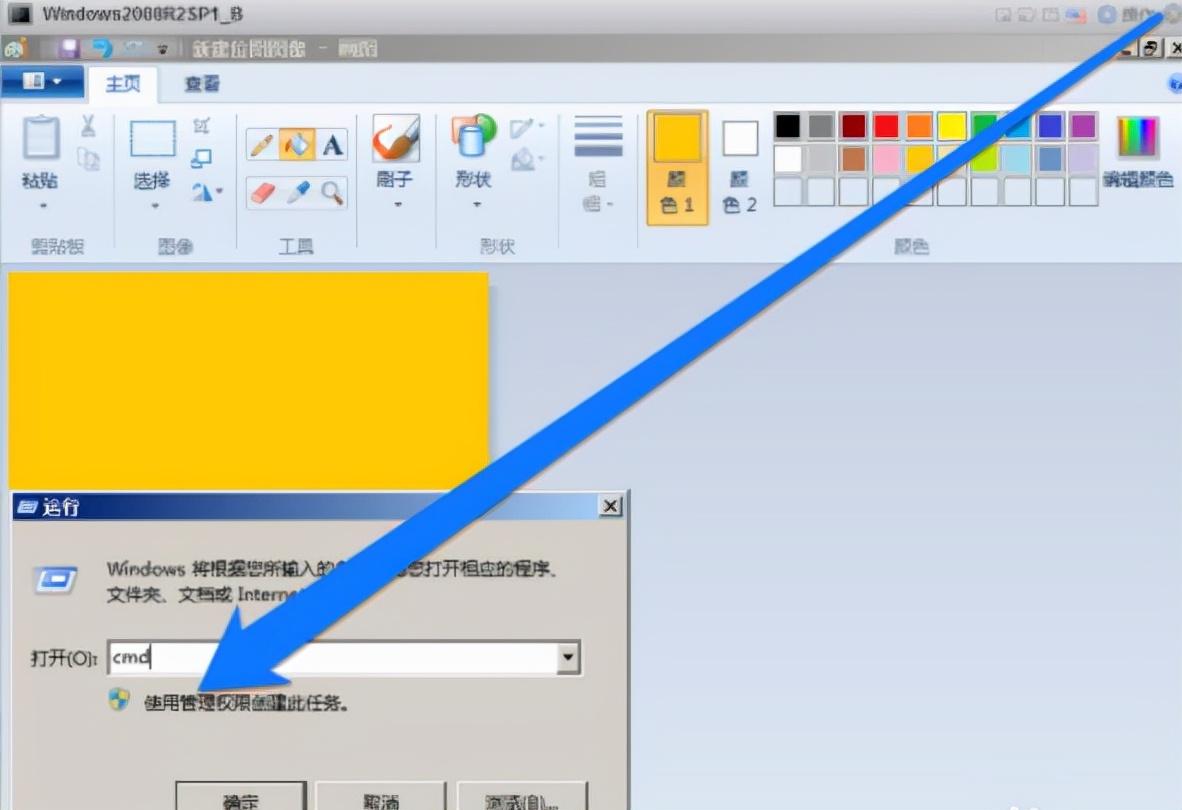
Task: Pick the white color swatch
Action: (x=787, y=159)
